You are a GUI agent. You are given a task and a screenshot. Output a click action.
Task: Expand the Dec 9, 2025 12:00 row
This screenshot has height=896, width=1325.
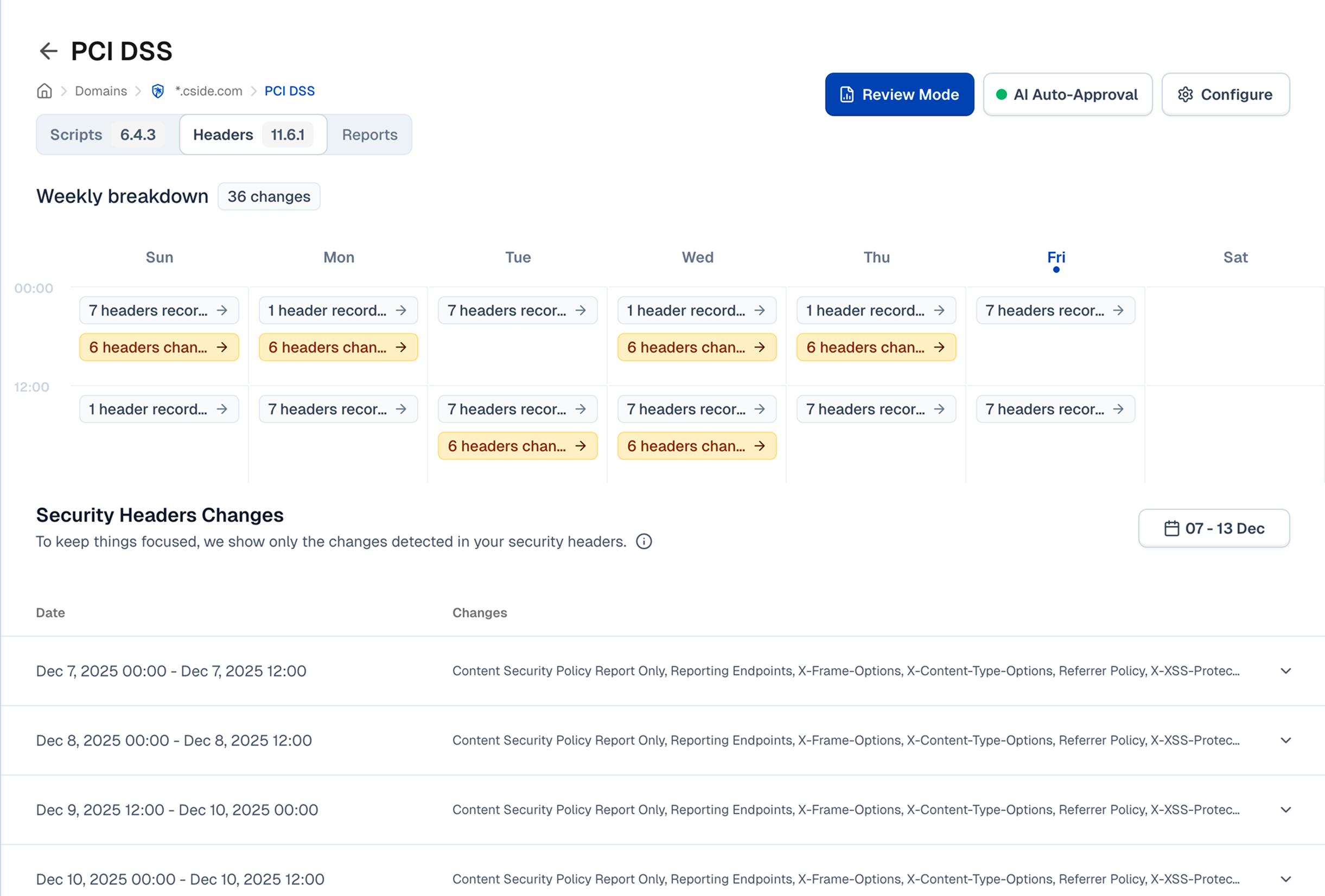1285,810
